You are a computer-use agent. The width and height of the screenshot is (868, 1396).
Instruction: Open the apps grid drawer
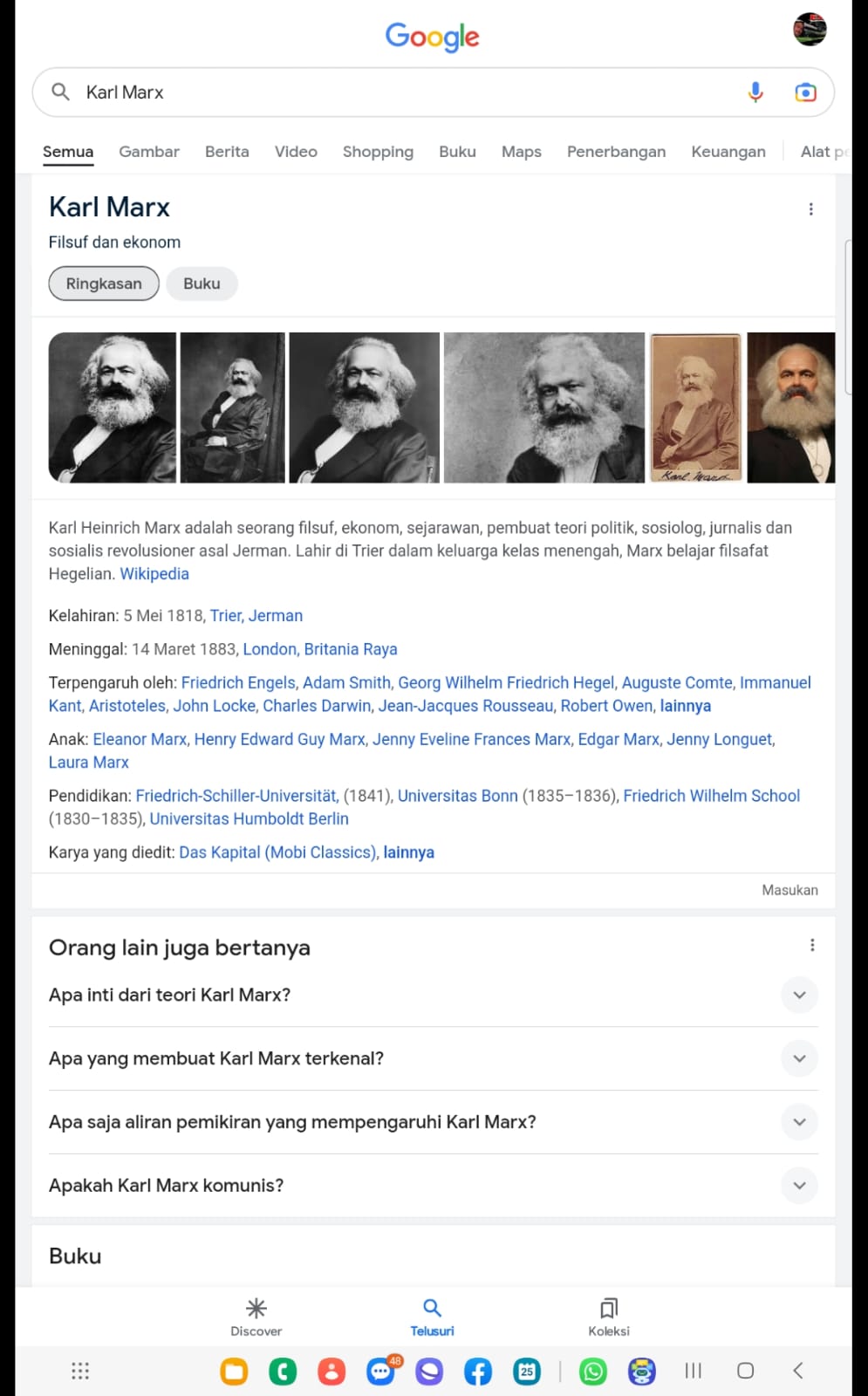click(80, 1371)
